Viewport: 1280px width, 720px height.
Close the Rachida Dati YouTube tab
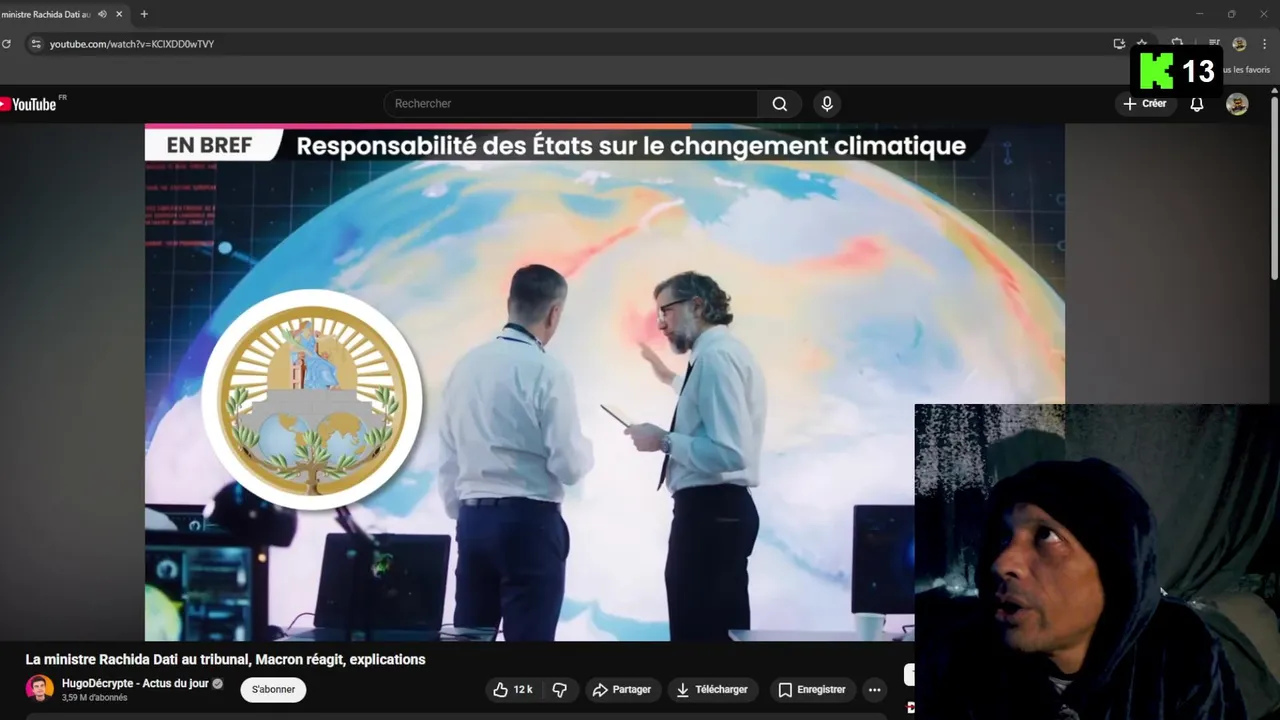120,14
